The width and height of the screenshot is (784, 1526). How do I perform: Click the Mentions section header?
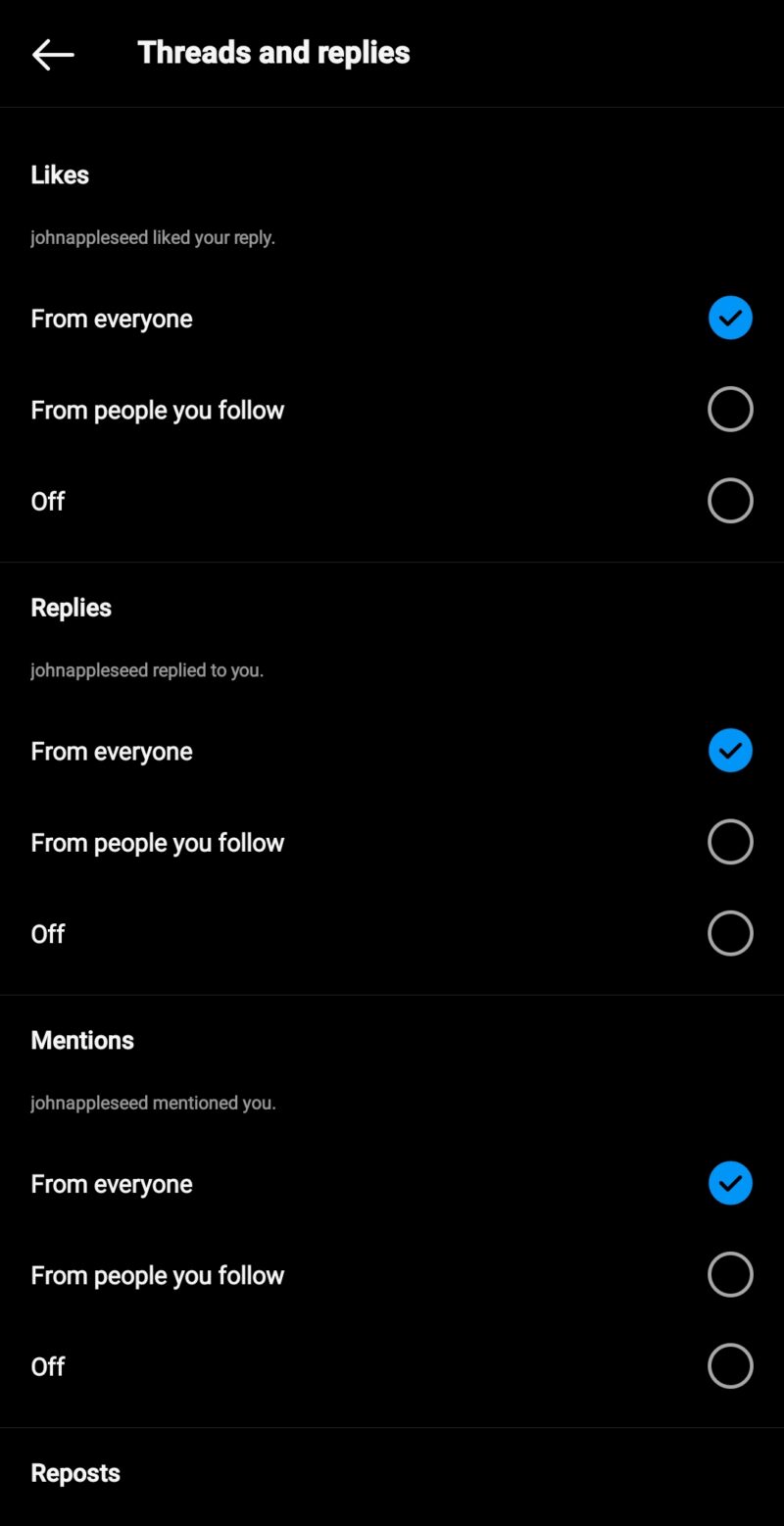coord(82,1040)
